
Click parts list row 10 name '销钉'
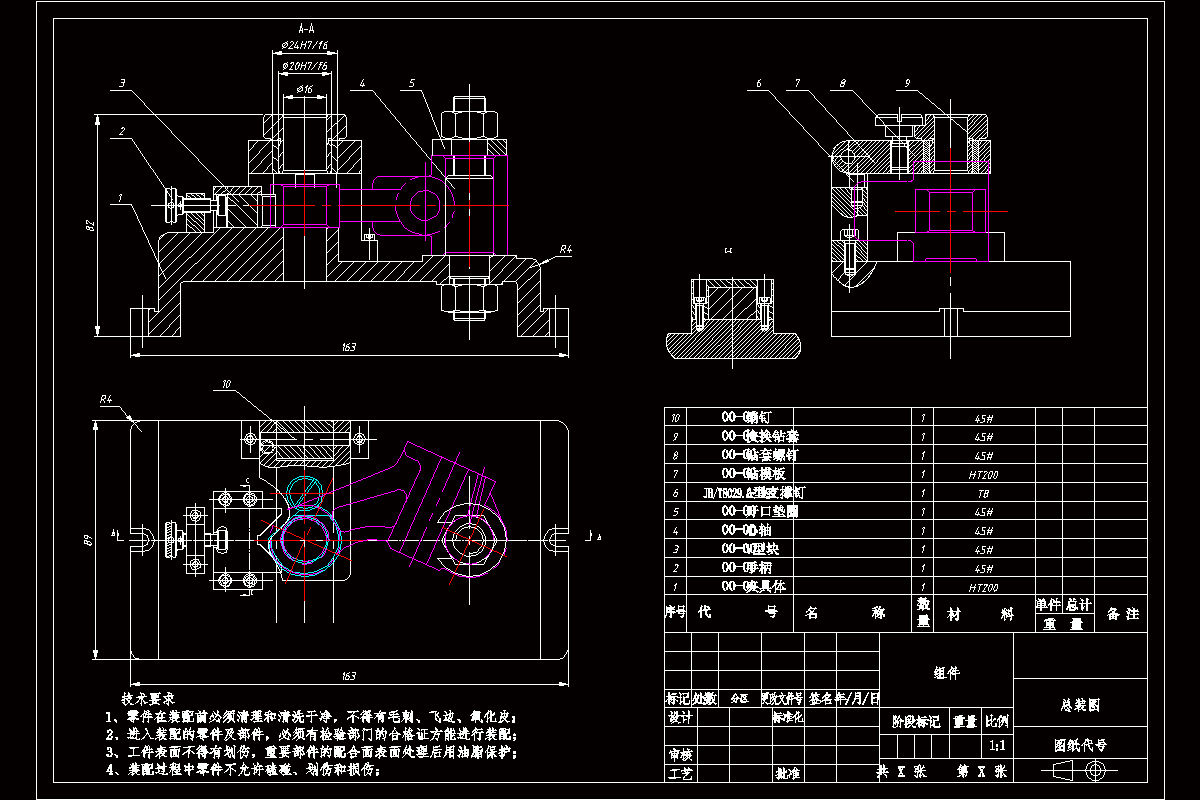point(758,417)
